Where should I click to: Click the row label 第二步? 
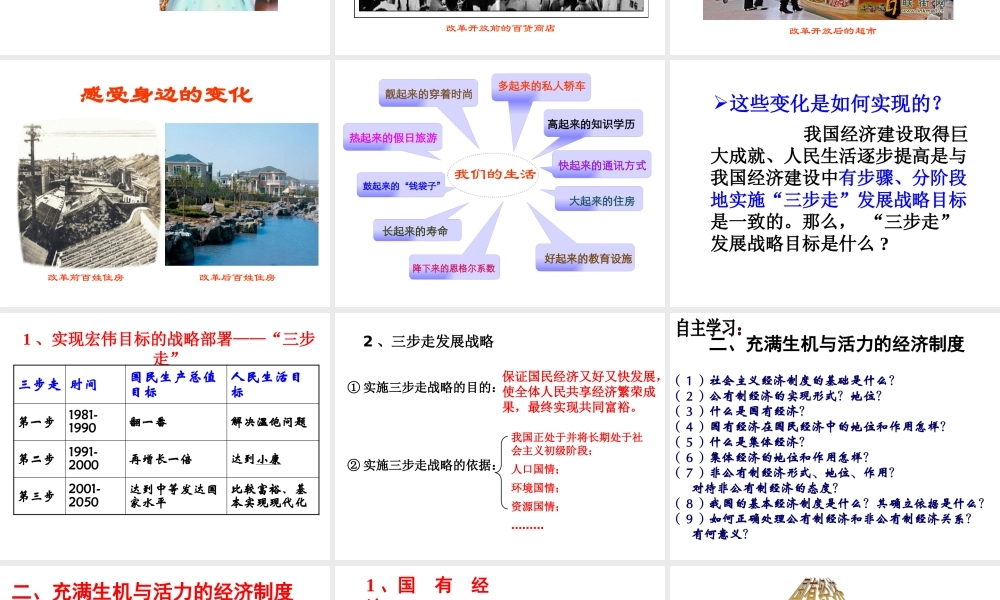tap(40, 458)
